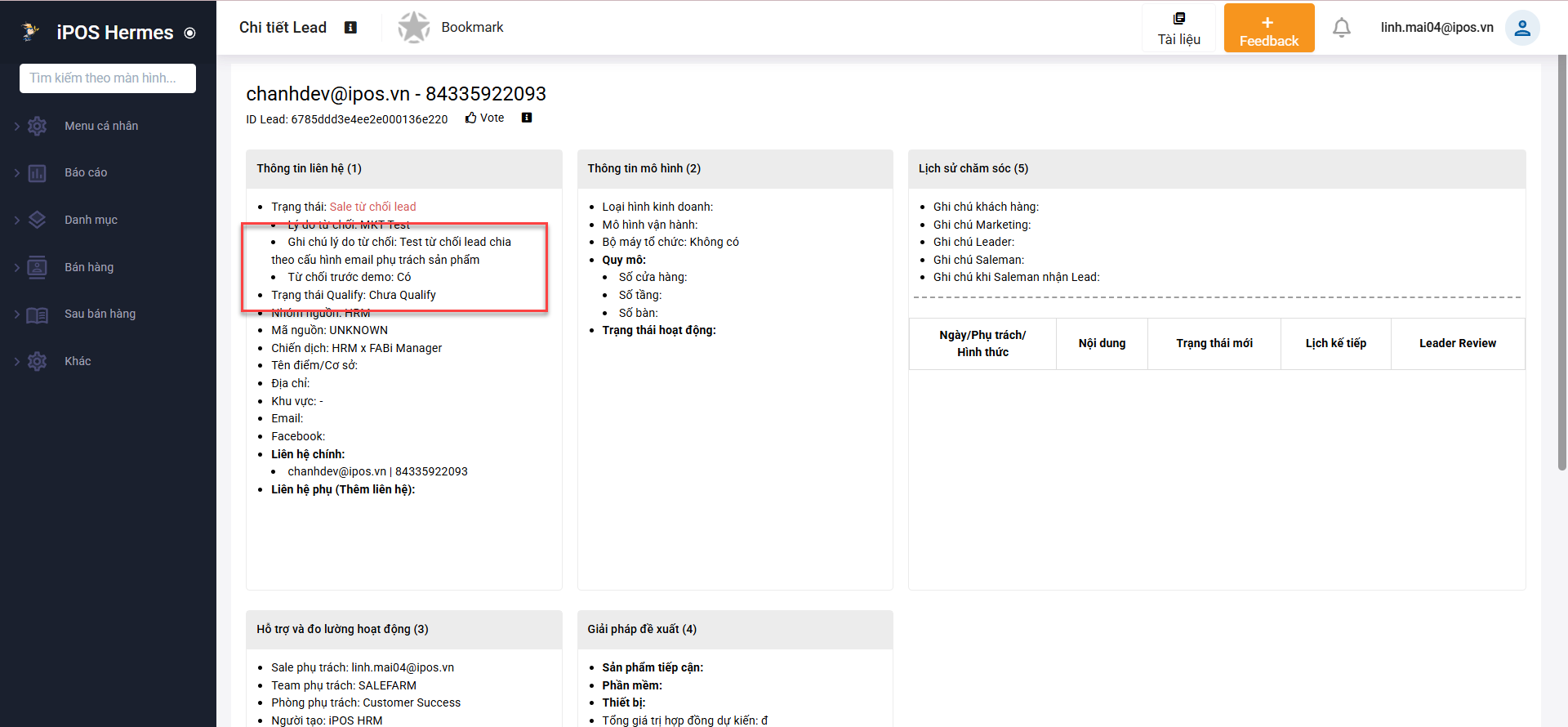Image resolution: width=1568 pixels, height=727 pixels.
Task: Expand the Danh mục chevron
Action: 17,220
